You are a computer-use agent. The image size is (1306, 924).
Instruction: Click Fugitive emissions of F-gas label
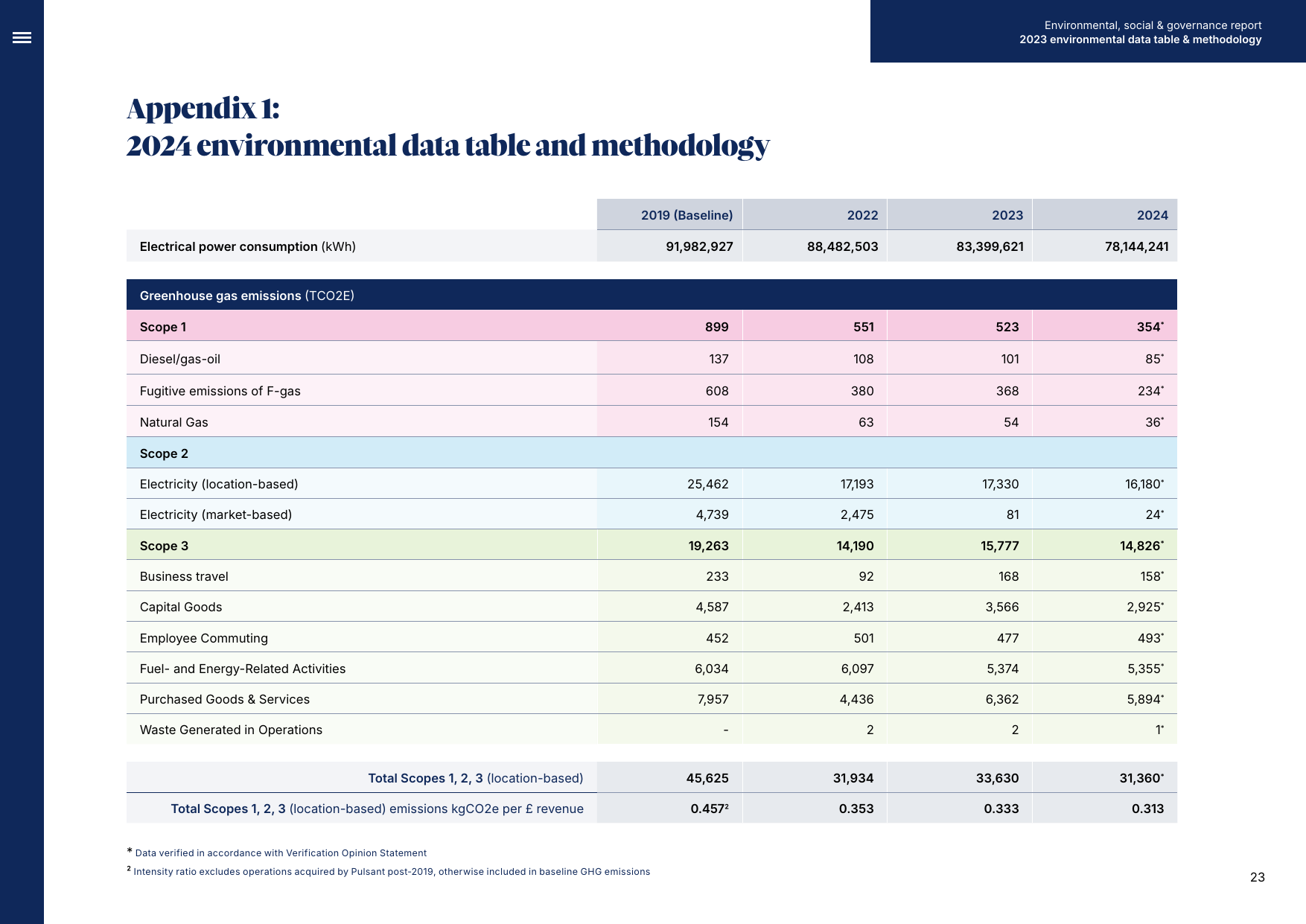click(x=220, y=391)
